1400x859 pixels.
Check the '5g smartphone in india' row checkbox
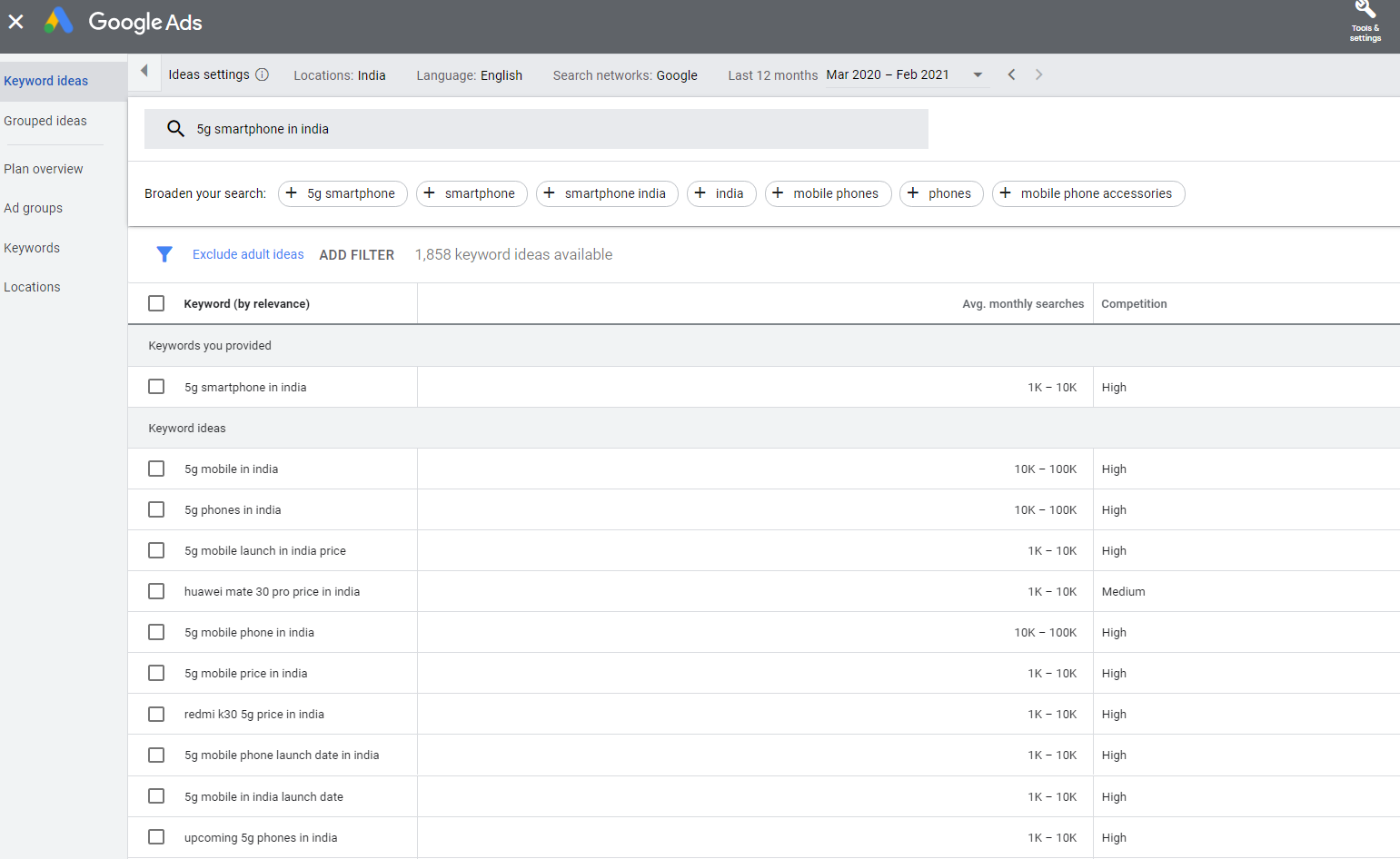tap(156, 387)
